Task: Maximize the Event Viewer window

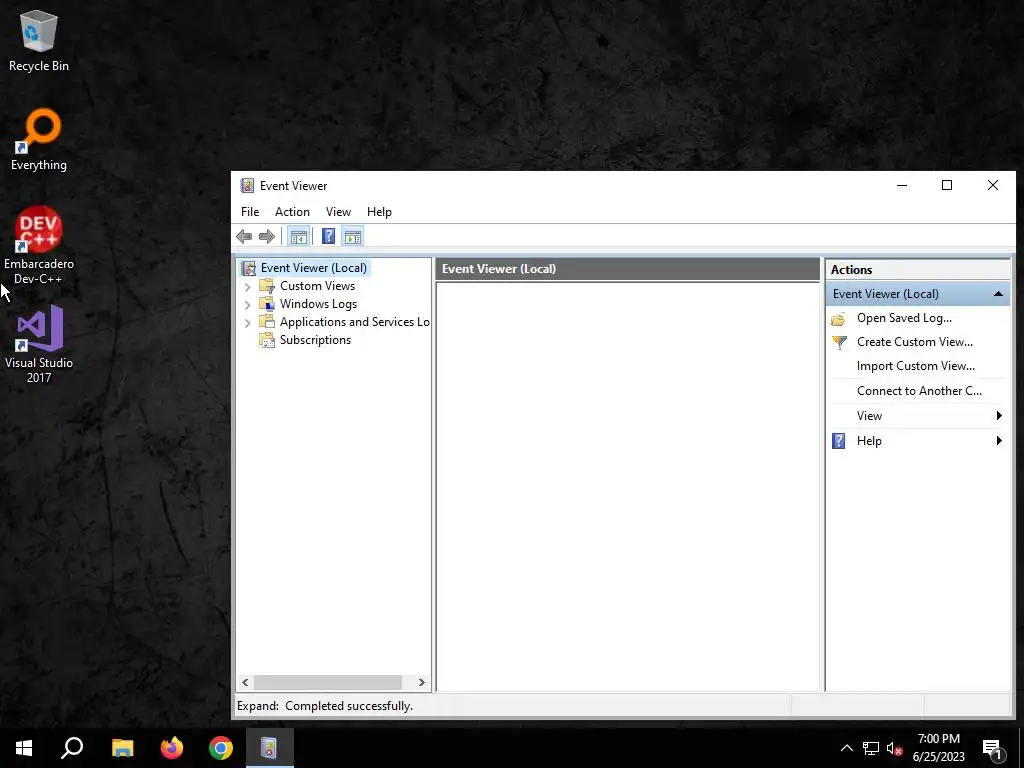Action: coord(947,185)
